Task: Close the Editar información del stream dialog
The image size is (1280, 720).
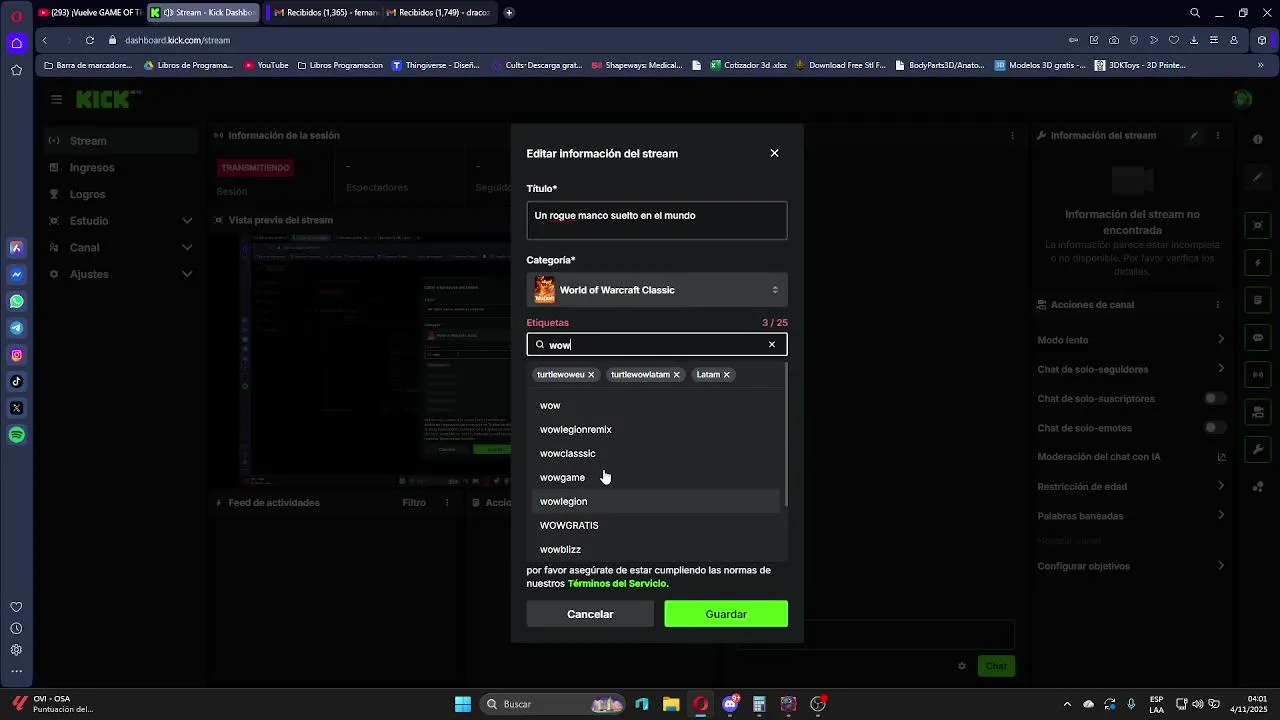Action: [774, 153]
